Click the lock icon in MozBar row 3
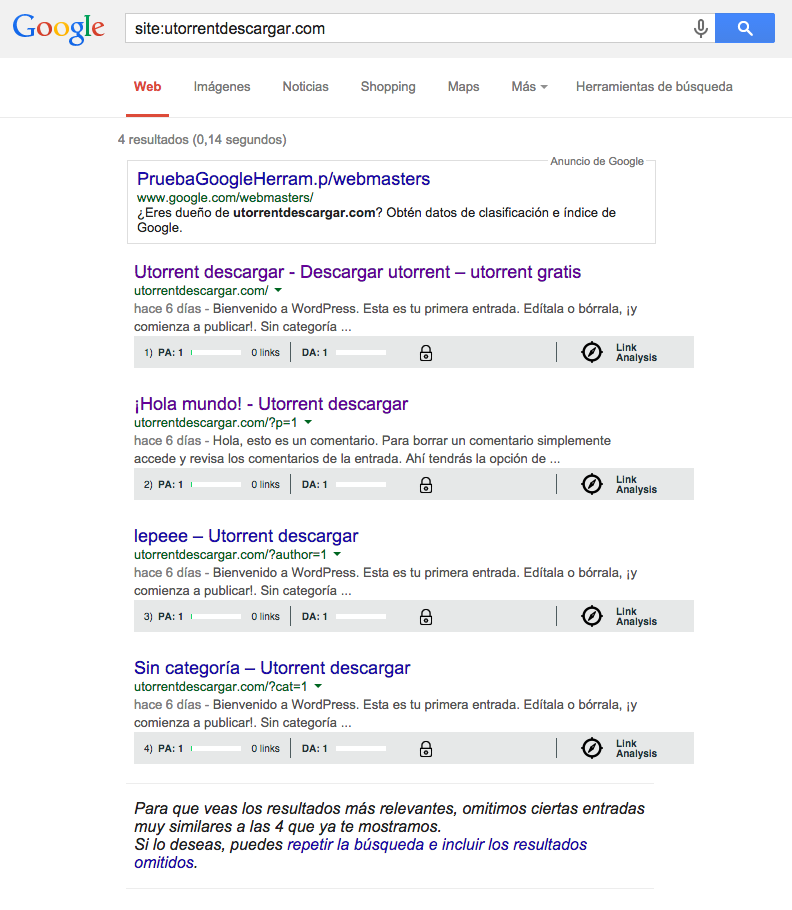Image resolution: width=792 pixels, height=910 pixels. point(426,617)
